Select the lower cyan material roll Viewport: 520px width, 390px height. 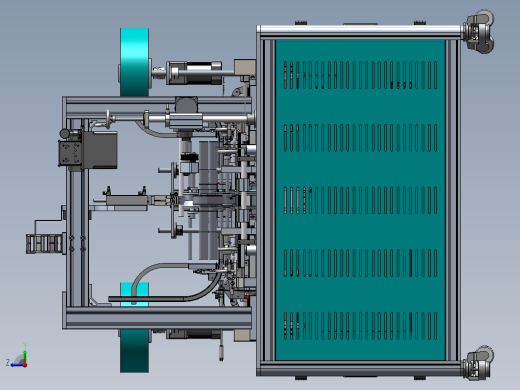pyautogui.click(x=134, y=350)
